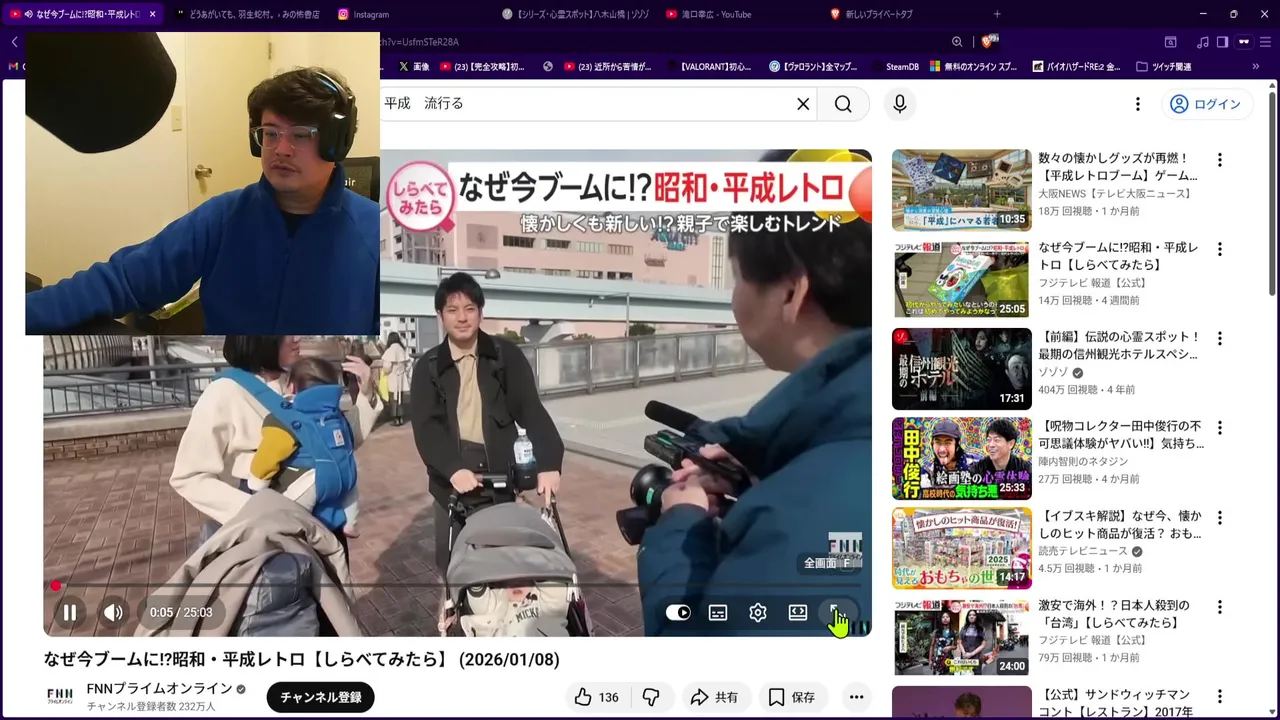Clear the search box with the X icon
1280x720 pixels.
(x=803, y=104)
